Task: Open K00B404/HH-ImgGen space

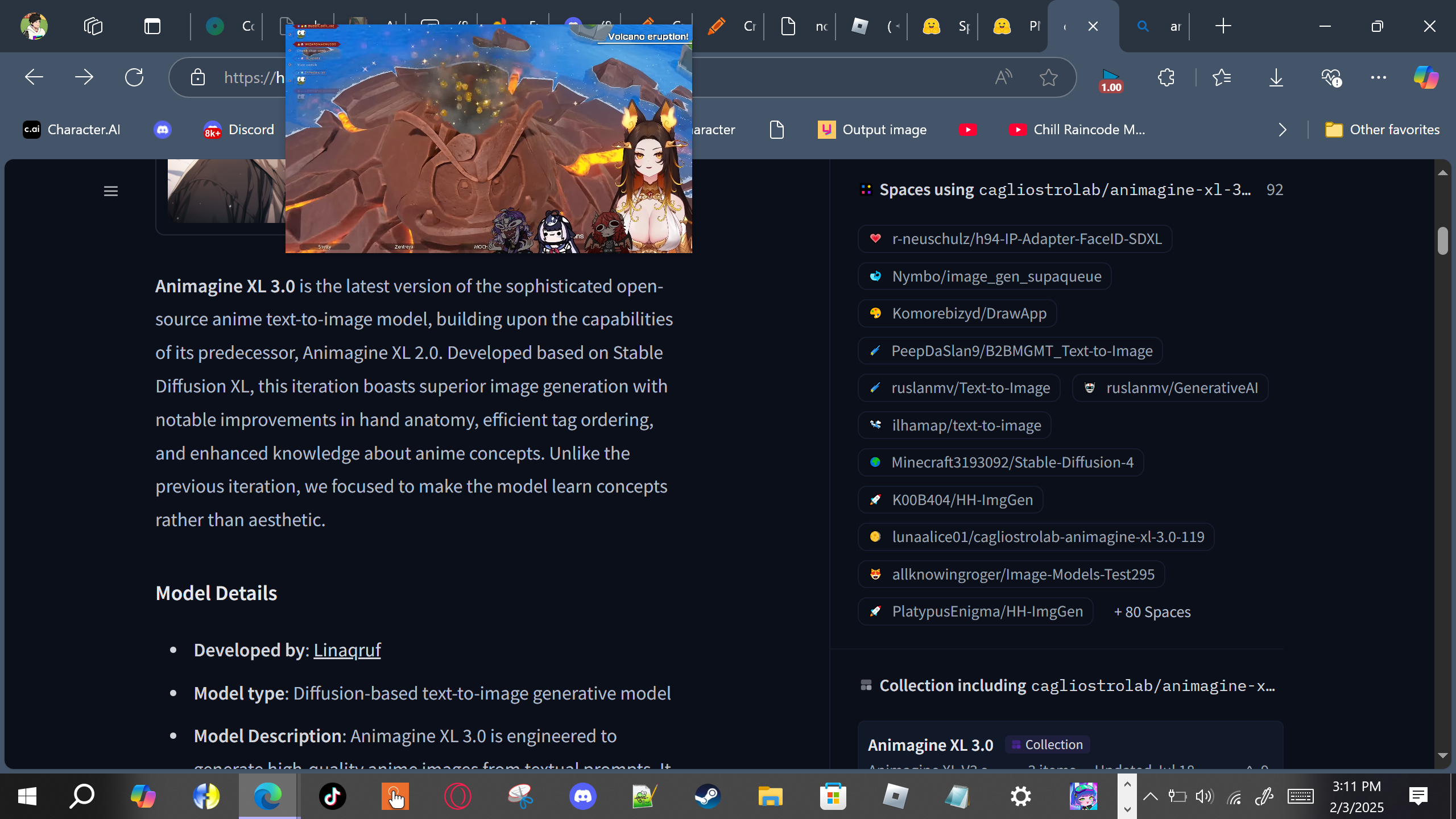Action: click(x=950, y=500)
